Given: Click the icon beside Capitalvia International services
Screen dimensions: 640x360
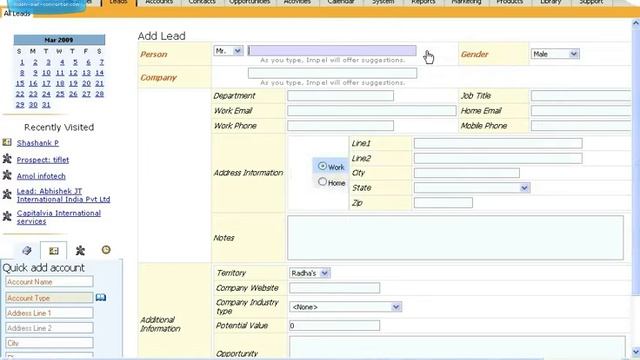Looking at the screenshot, I should [7, 216].
